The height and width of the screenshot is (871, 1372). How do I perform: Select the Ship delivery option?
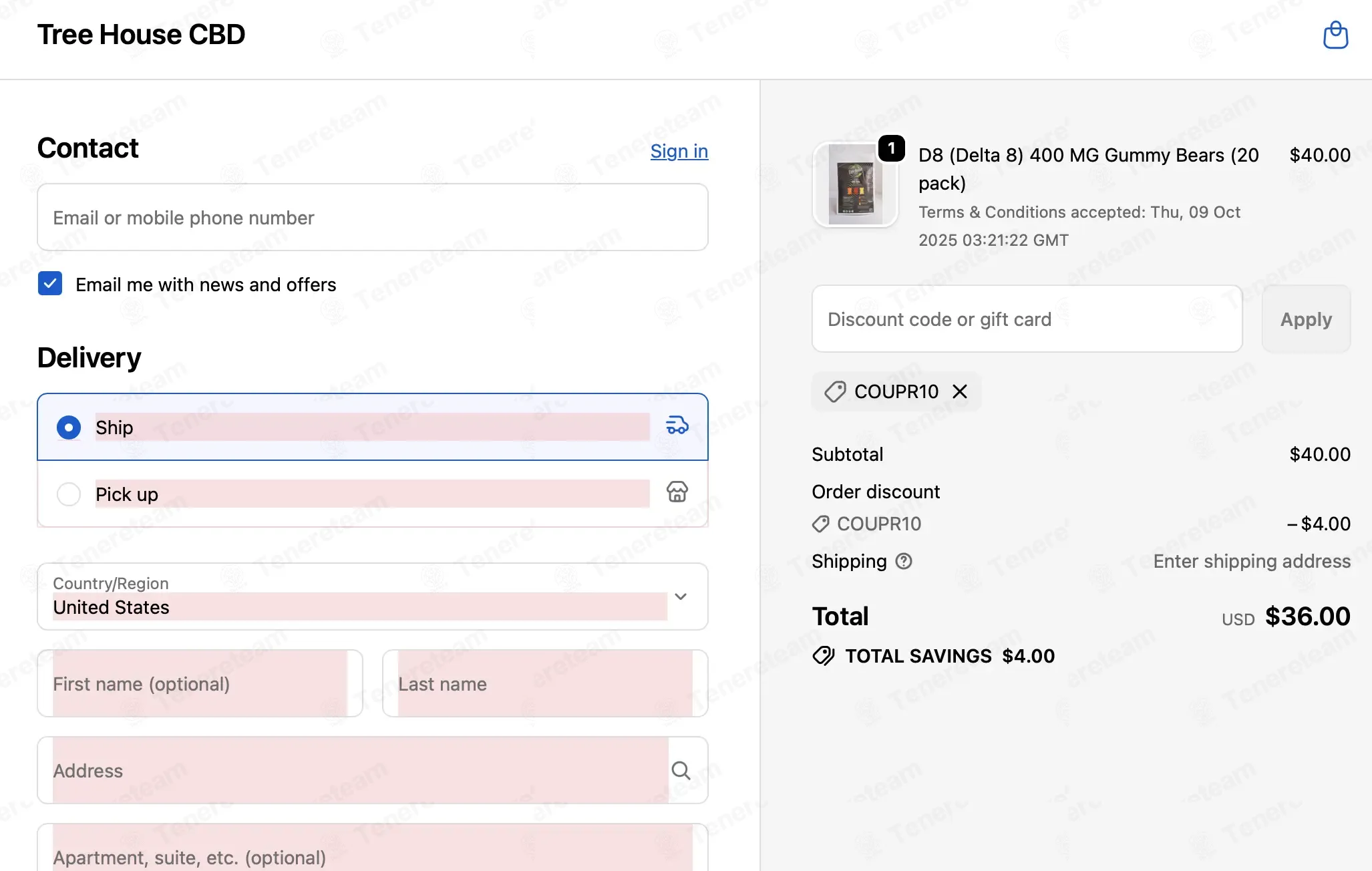pos(69,427)
